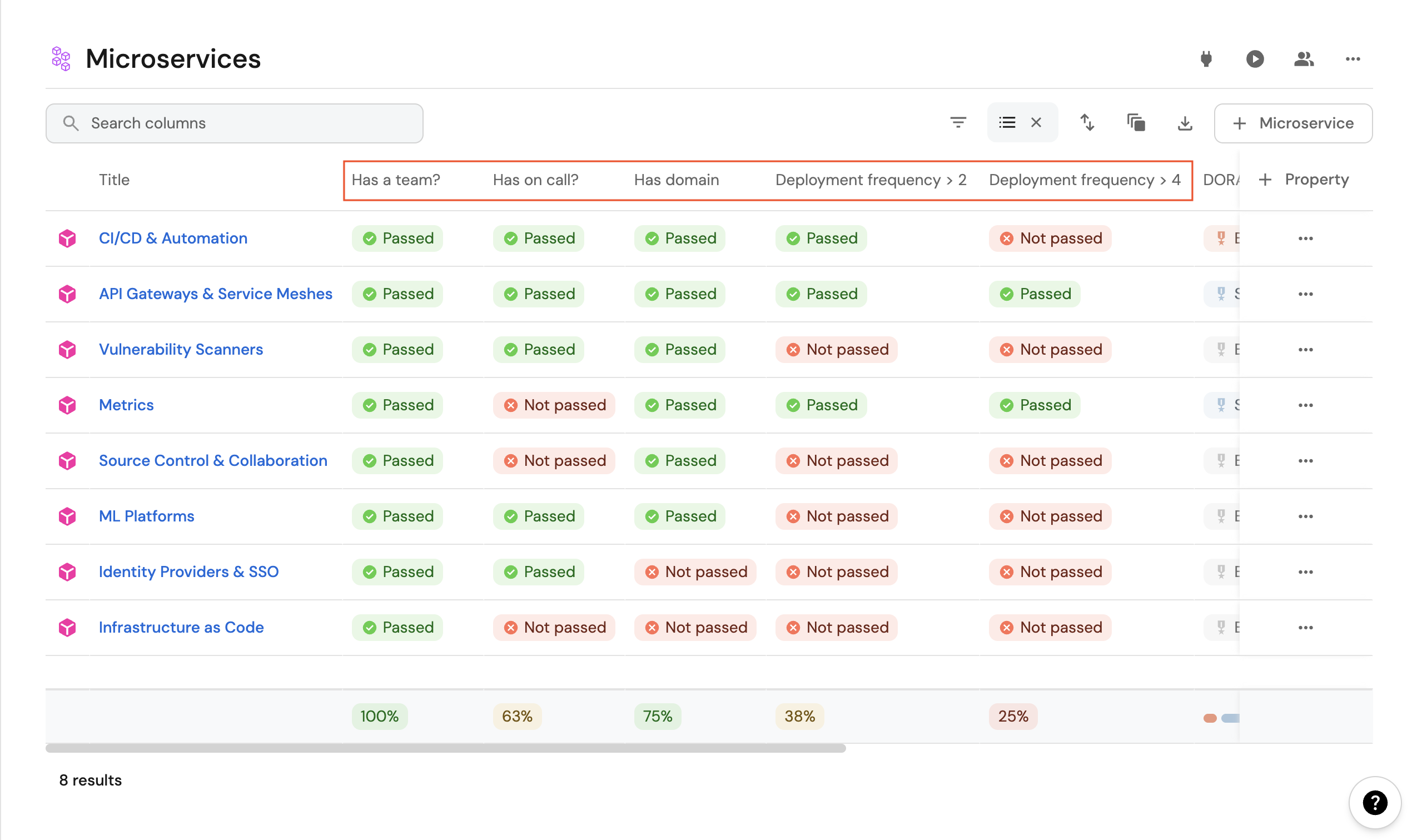1412x840 pixels.
Task: Open the help question mark button
Action: pos(1374,802)
